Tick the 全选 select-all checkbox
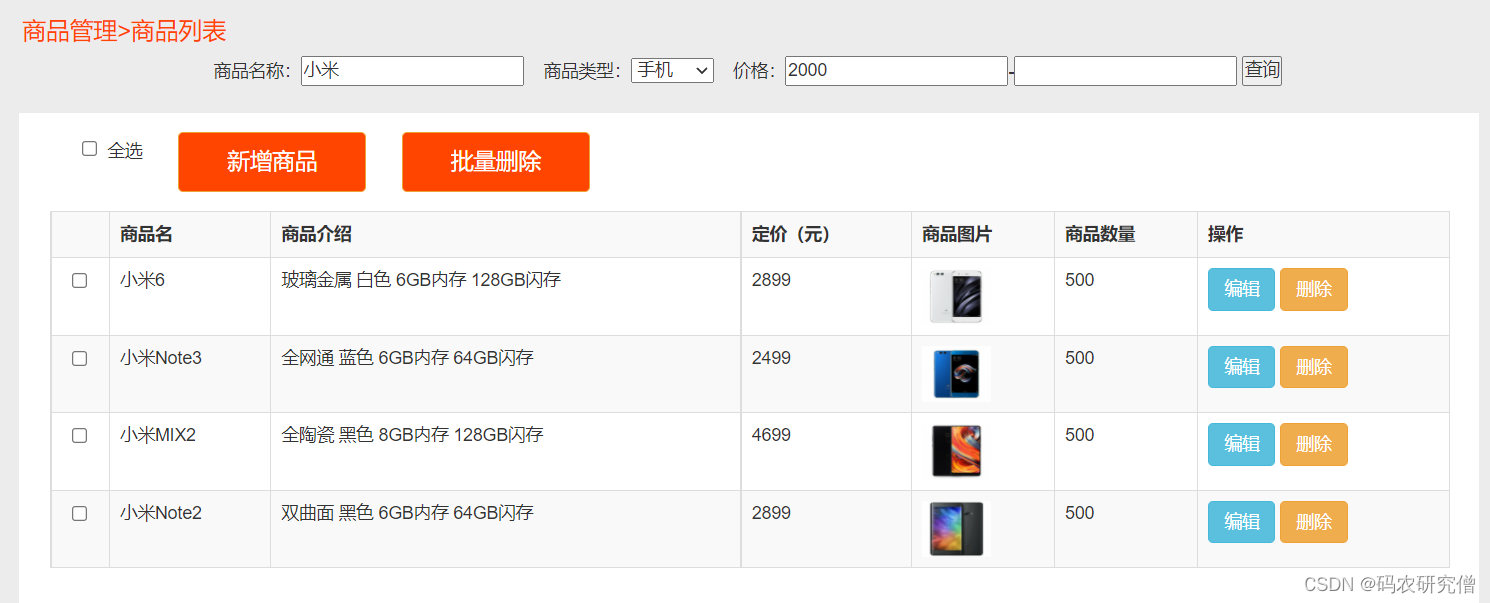The image size is (1490, 603). [x=89, y=149]
